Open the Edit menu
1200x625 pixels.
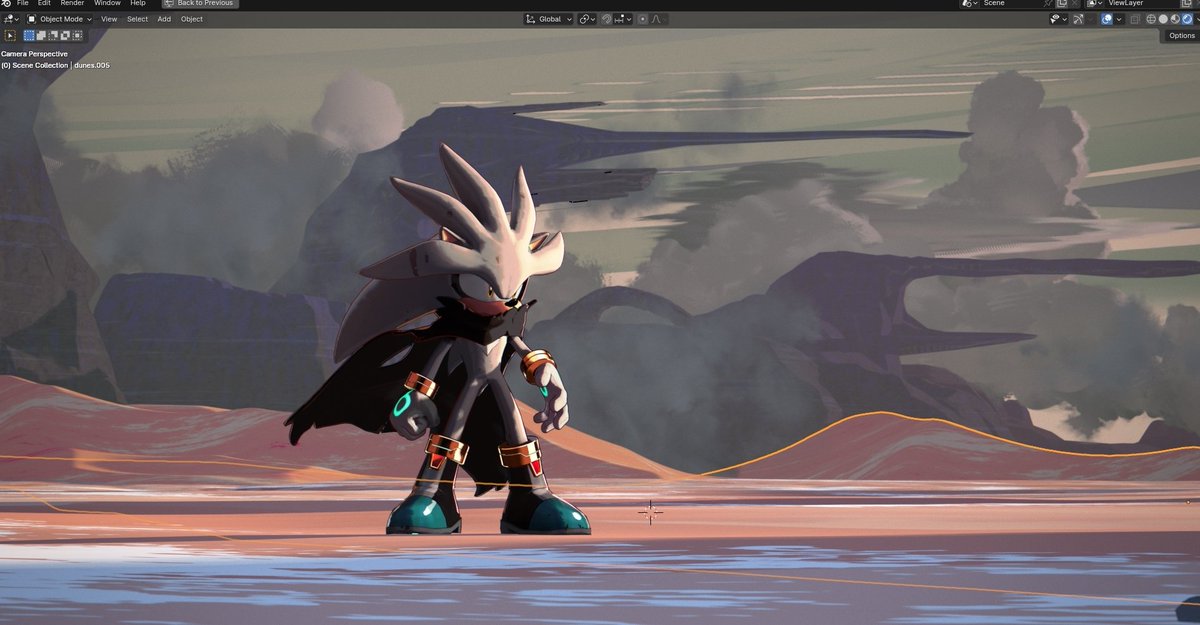click(x=44, y=3)
